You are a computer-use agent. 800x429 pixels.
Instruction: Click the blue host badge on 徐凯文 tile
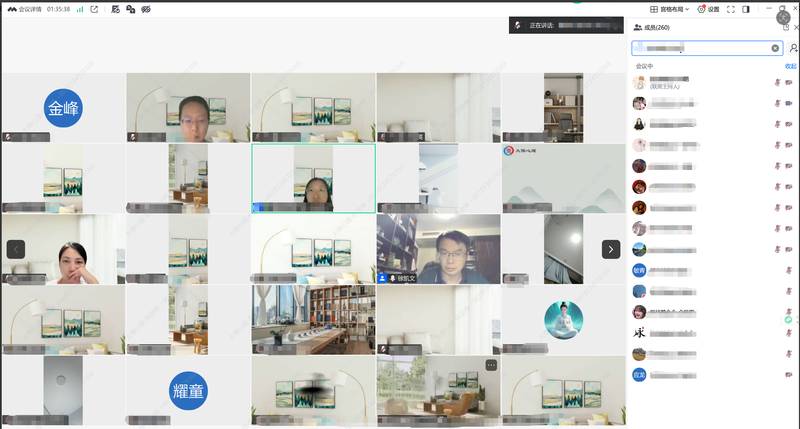coord(382,279)
